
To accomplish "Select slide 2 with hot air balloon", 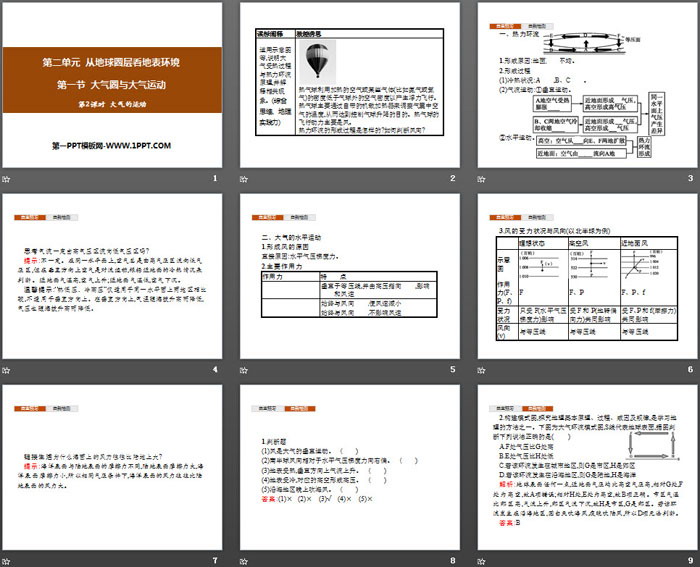I will coord(350,85).
